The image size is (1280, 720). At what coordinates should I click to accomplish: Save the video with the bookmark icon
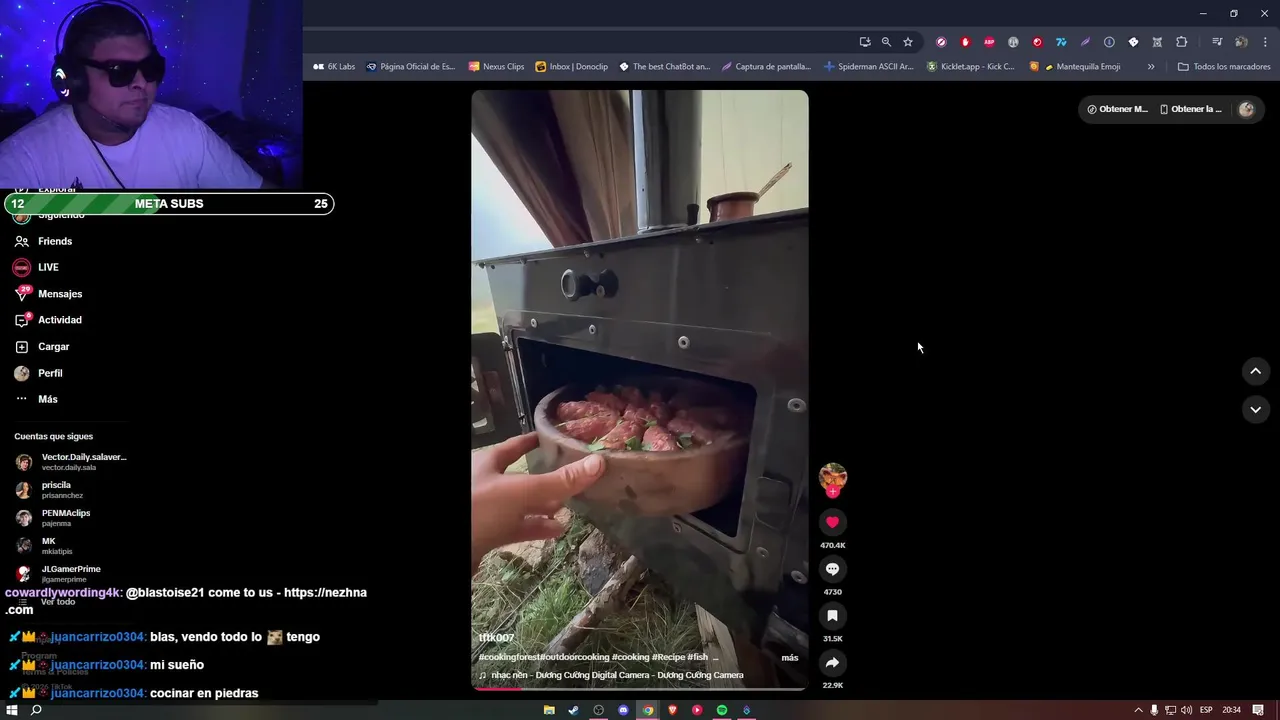tap(832, 616)
